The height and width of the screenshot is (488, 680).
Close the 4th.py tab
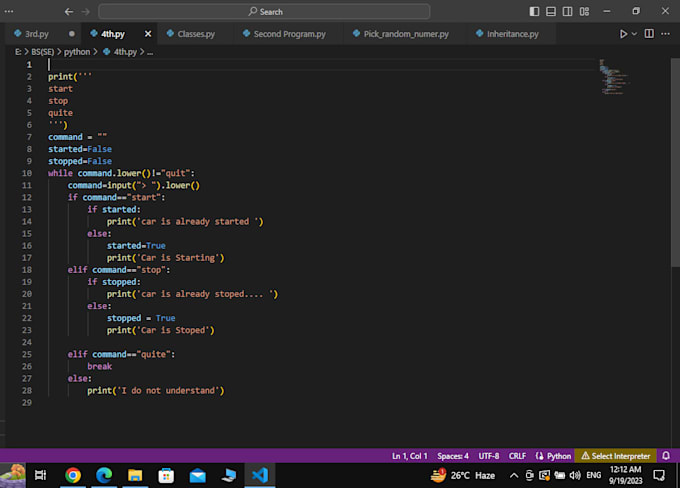pyautogui.click(x=148, y=34)
